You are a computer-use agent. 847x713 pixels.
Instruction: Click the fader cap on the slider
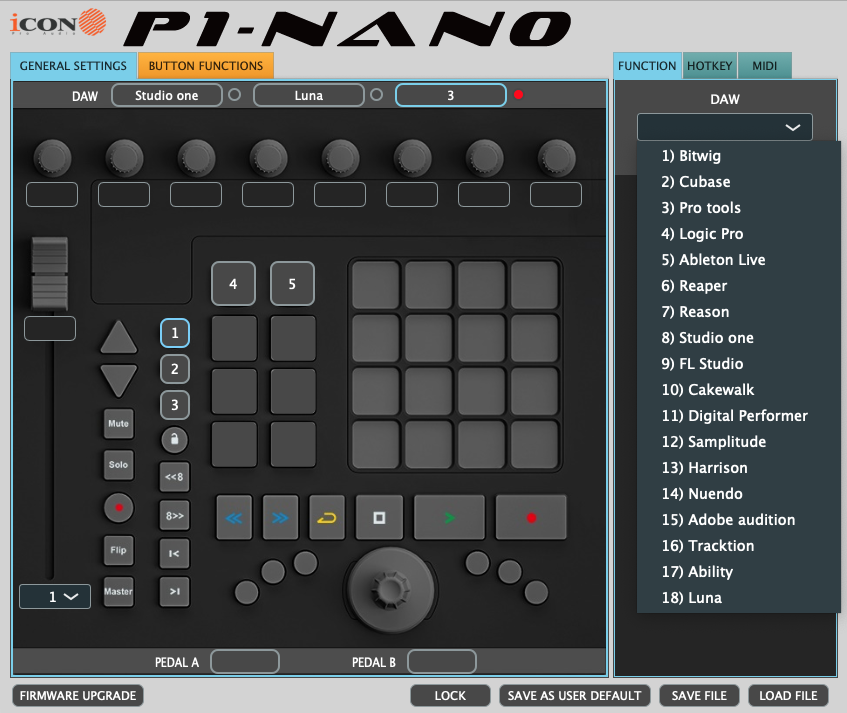(50, 273)
